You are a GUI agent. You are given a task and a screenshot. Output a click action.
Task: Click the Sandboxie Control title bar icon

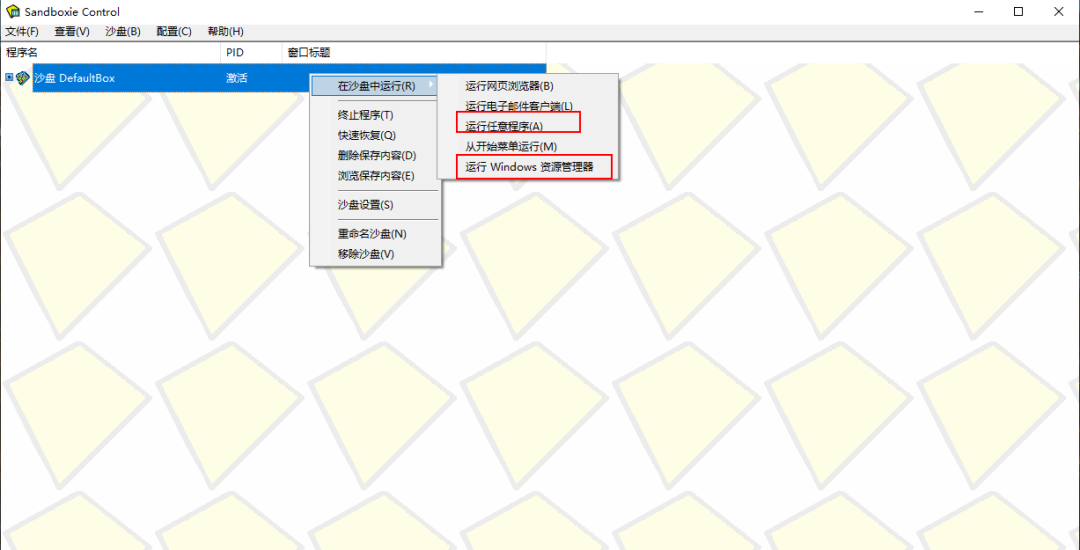13,12
